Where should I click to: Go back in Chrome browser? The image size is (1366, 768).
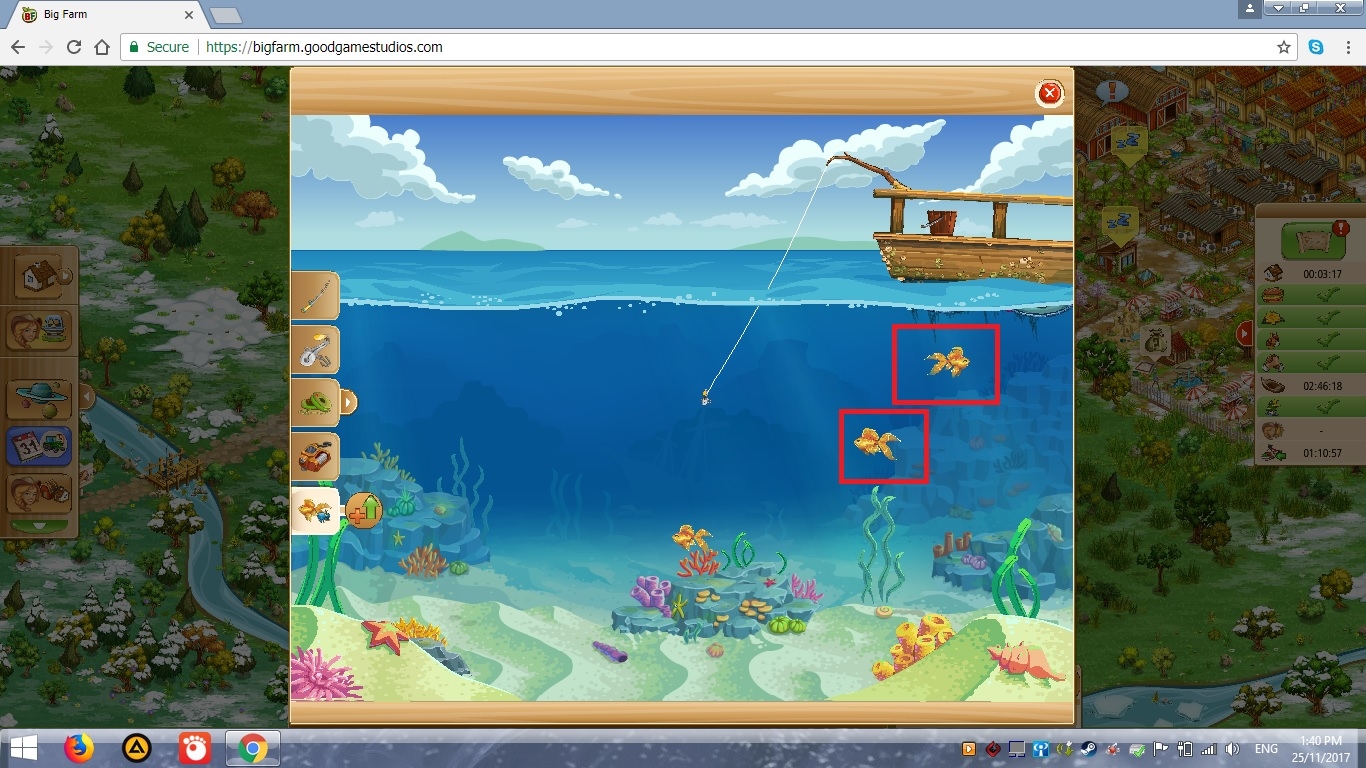click(18, 47)
